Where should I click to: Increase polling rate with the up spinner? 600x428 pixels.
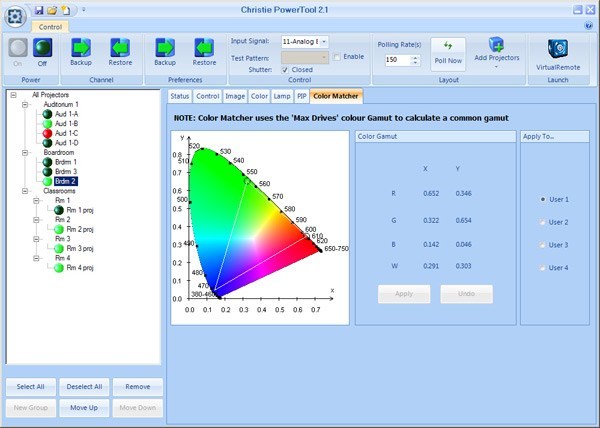click(415, 58)
